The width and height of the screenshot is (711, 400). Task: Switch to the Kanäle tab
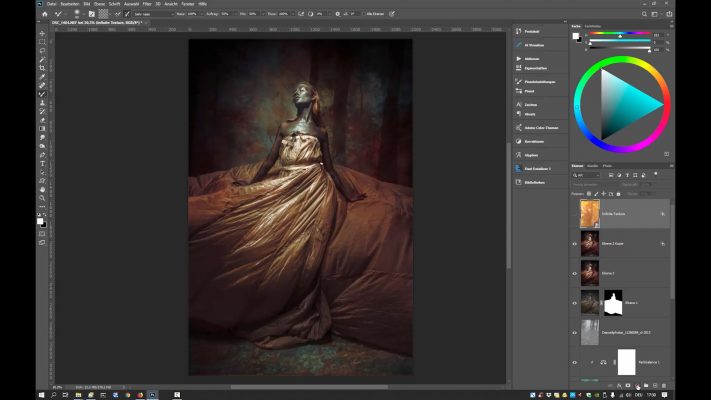tap(592, 165)
